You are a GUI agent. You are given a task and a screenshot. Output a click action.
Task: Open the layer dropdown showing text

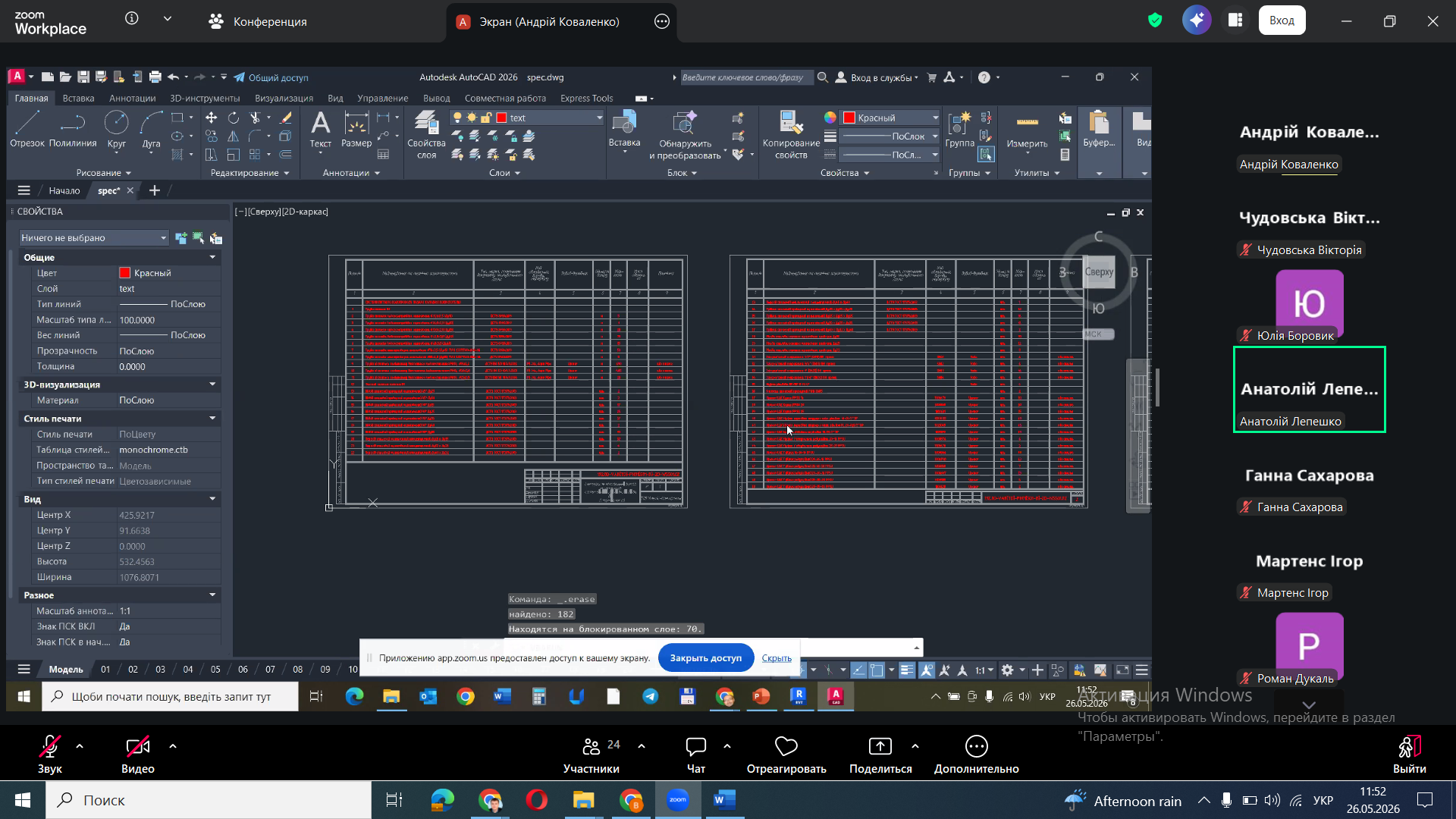(527, 118)
